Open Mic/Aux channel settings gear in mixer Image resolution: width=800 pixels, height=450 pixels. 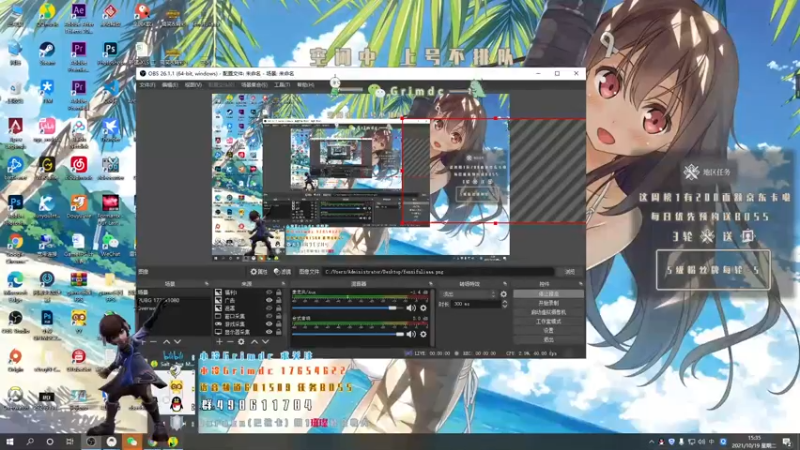(423, 308)
